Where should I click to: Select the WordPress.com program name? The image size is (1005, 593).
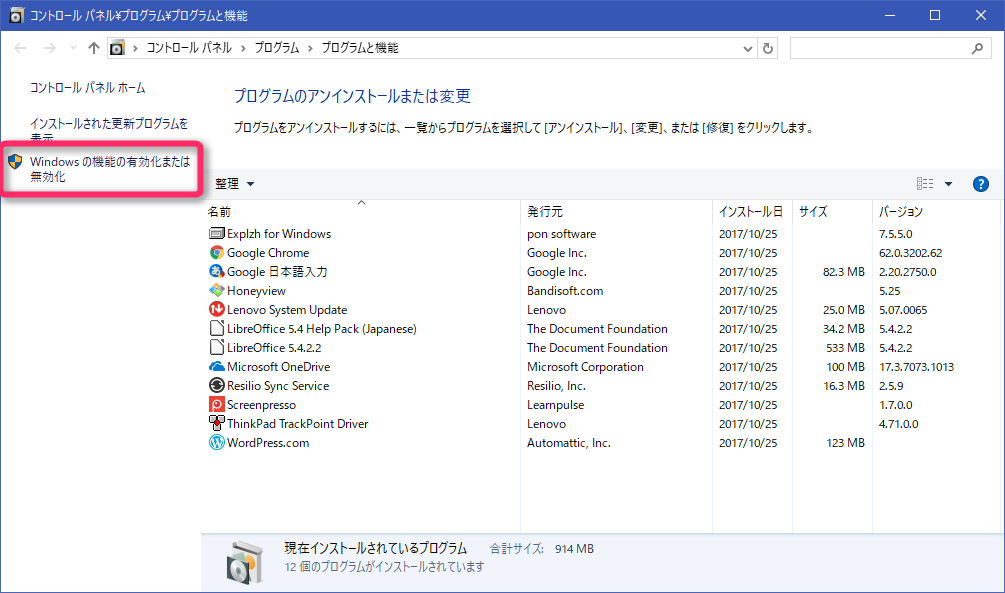coord(268,442)
